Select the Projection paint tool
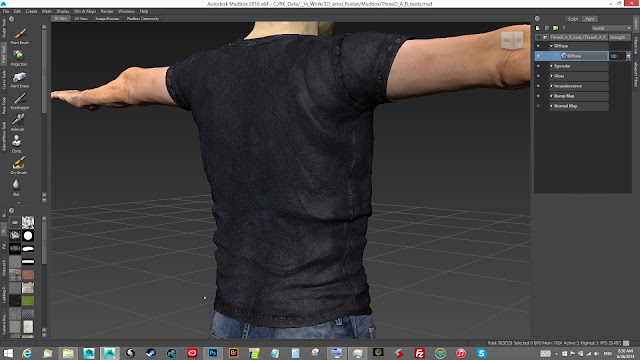Image resolution: width=640 pixels, height=360 pixels. point(18,58)
